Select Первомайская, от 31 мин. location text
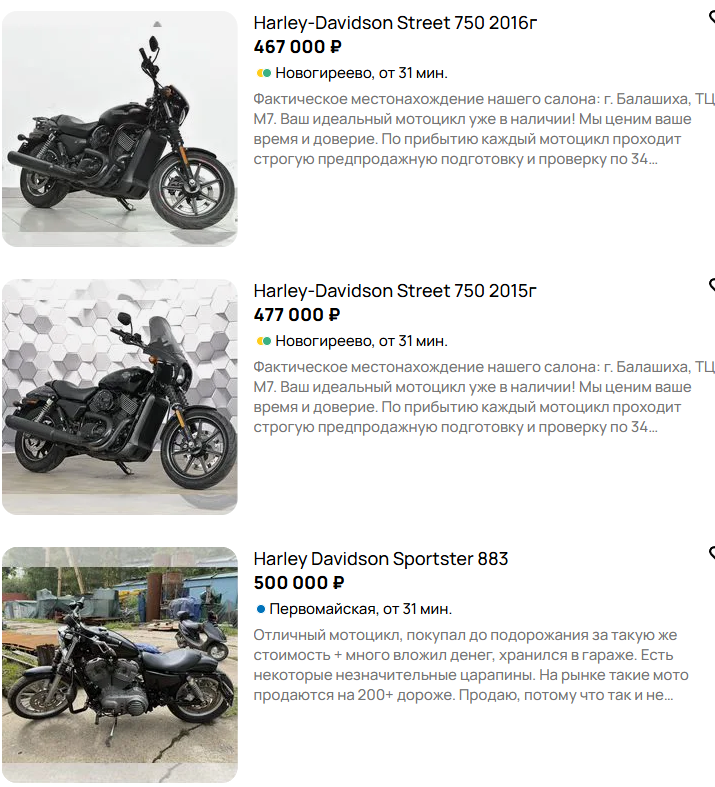The width and height of the screenshot is (715, 787). (x=361, y=609)
